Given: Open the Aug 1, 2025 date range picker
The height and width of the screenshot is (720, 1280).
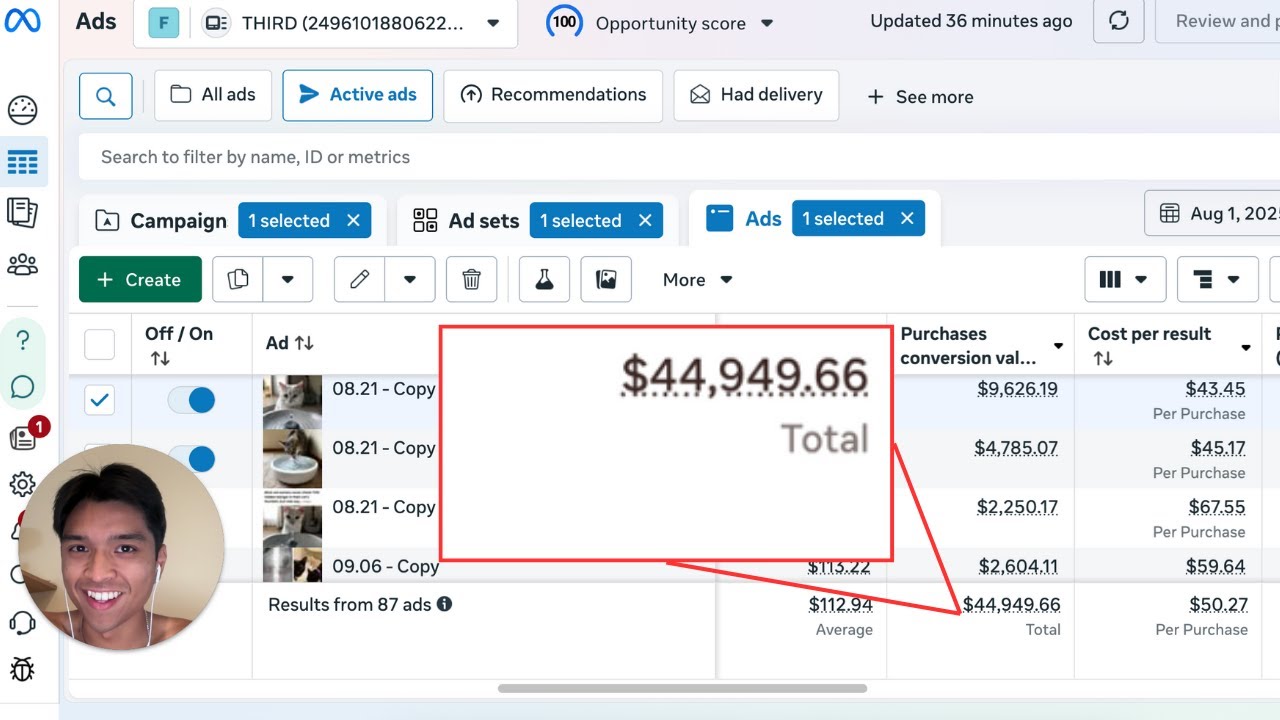Looking at the screenshot, I should coord(1212,213).
